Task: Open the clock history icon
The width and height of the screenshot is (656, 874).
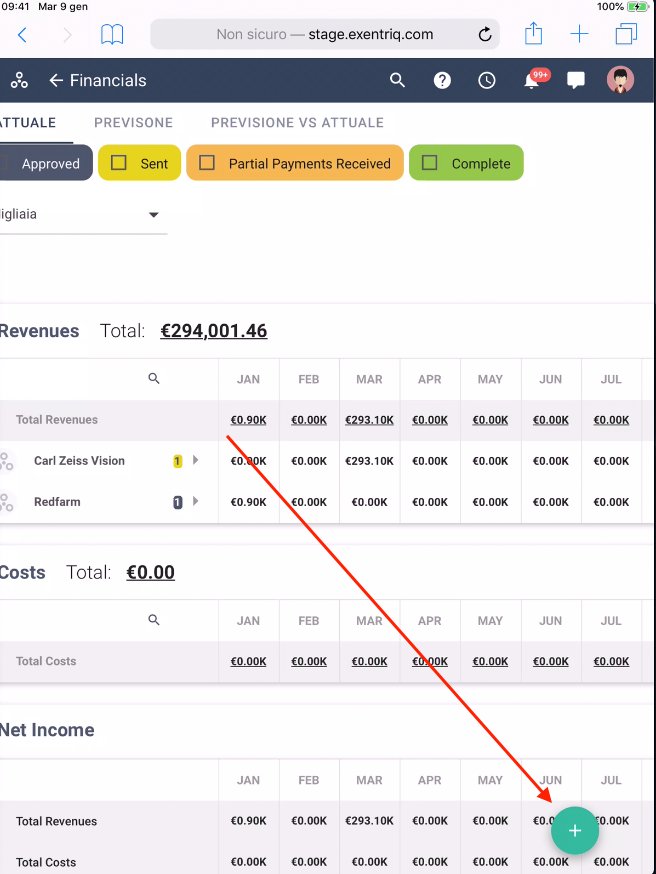Action: (487, 80)
